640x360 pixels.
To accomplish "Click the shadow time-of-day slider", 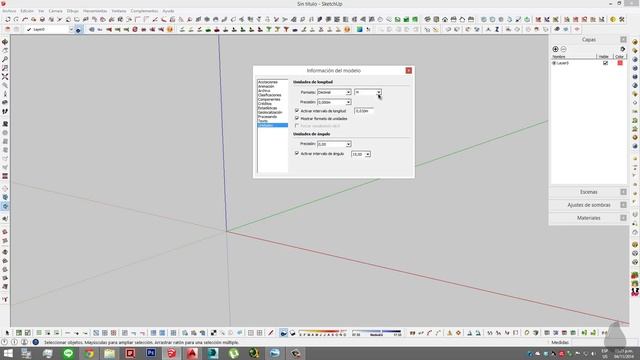I will [376, 333].
